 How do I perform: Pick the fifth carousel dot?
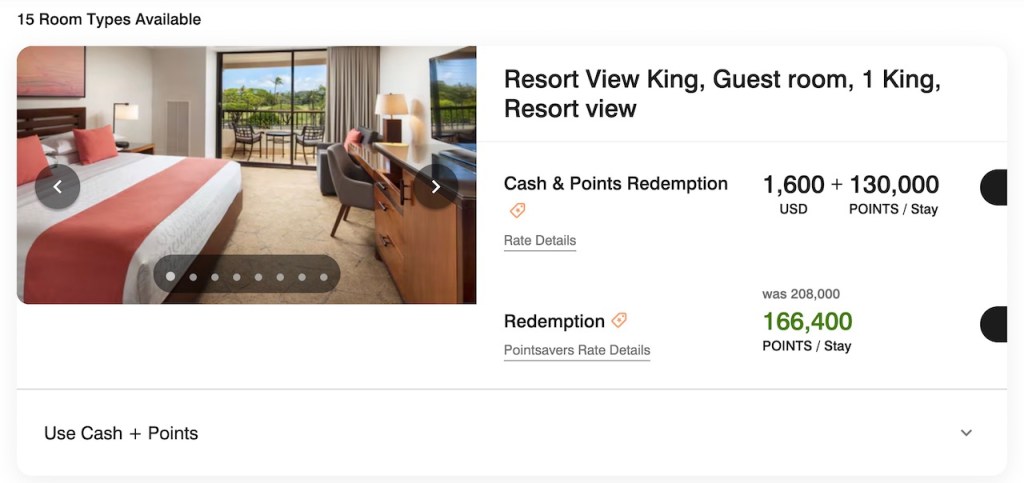coord(258,277)
